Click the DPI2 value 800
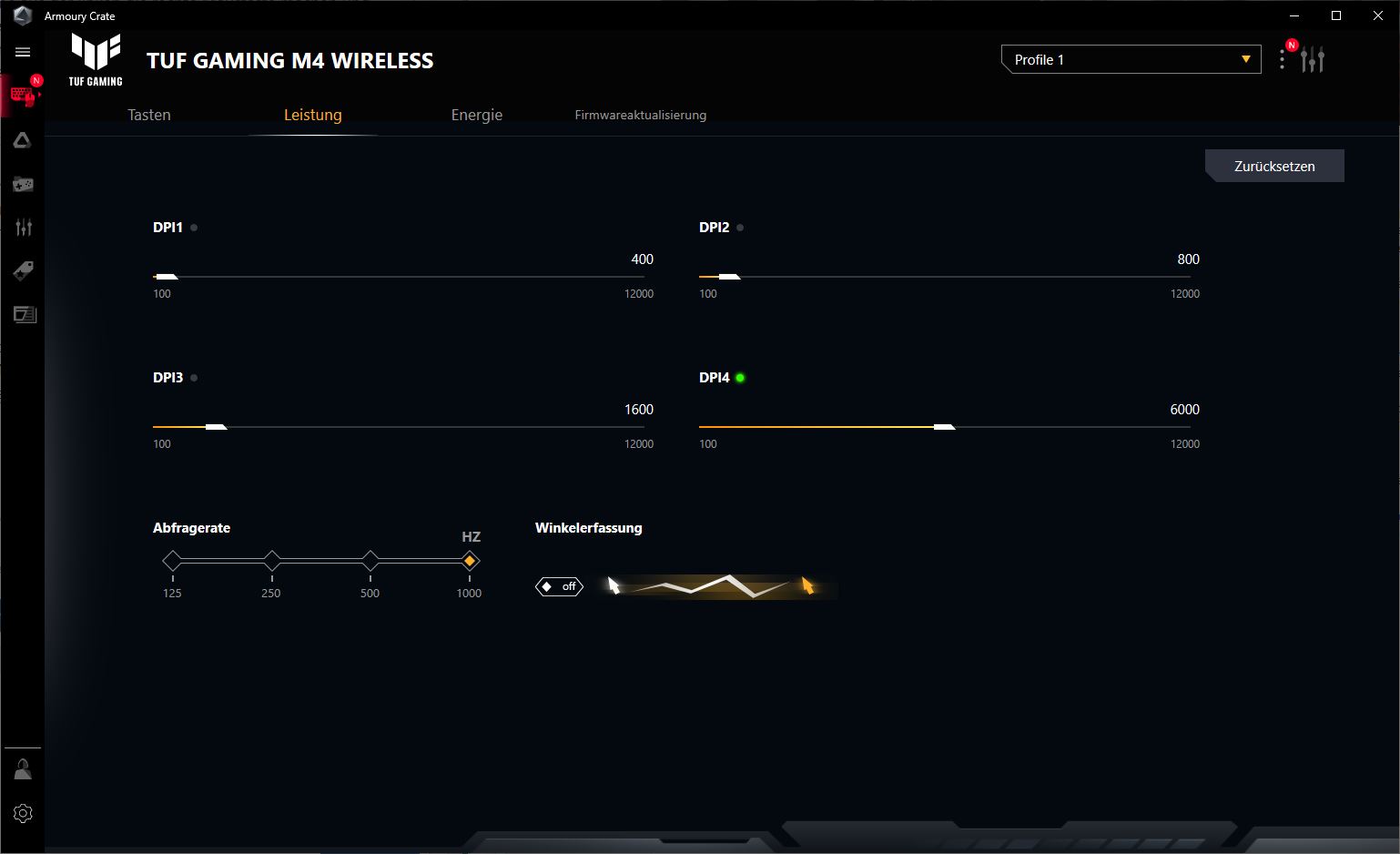 (1188, 259)
